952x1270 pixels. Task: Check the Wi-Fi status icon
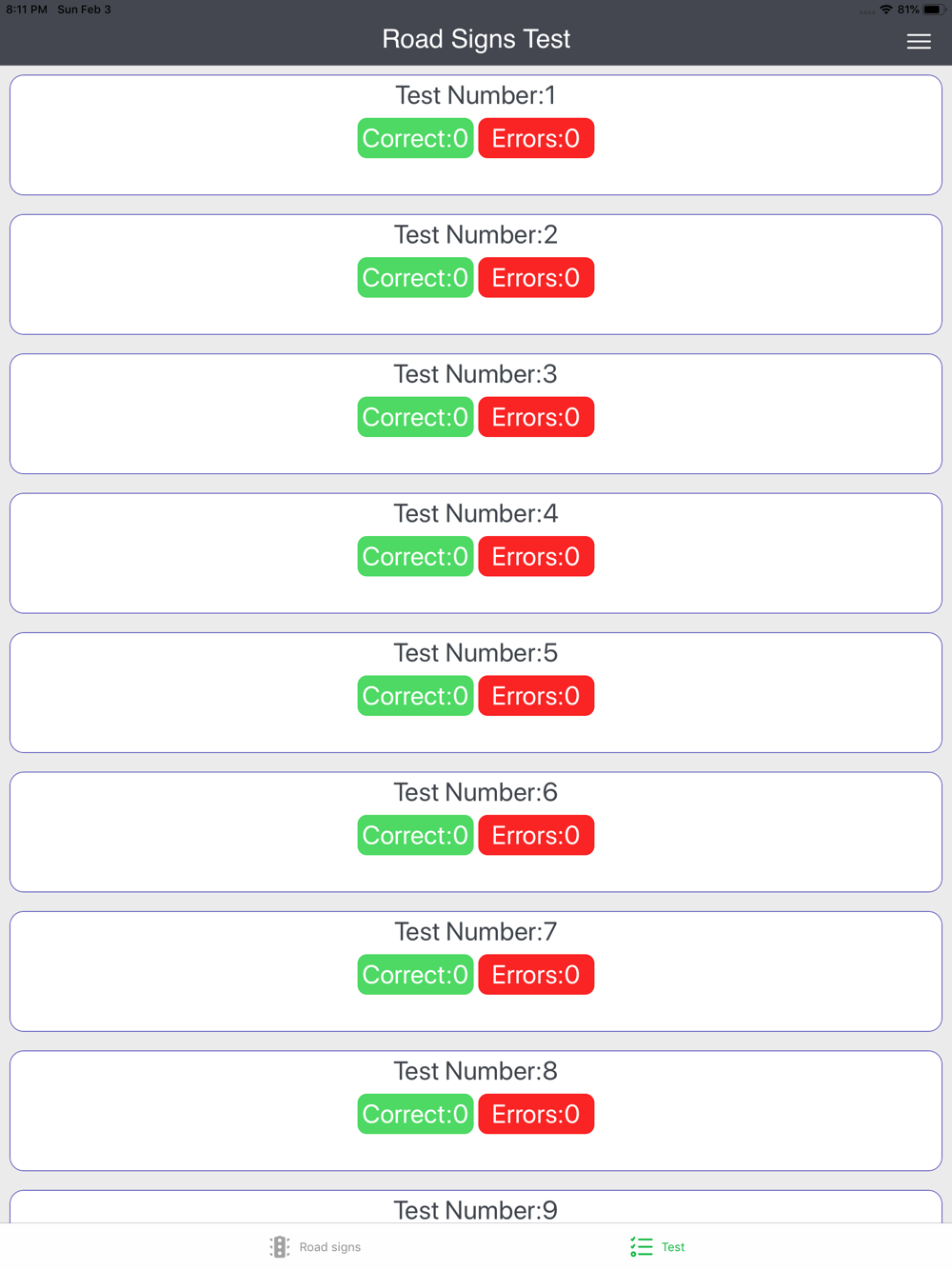click(x=886, y=10)
